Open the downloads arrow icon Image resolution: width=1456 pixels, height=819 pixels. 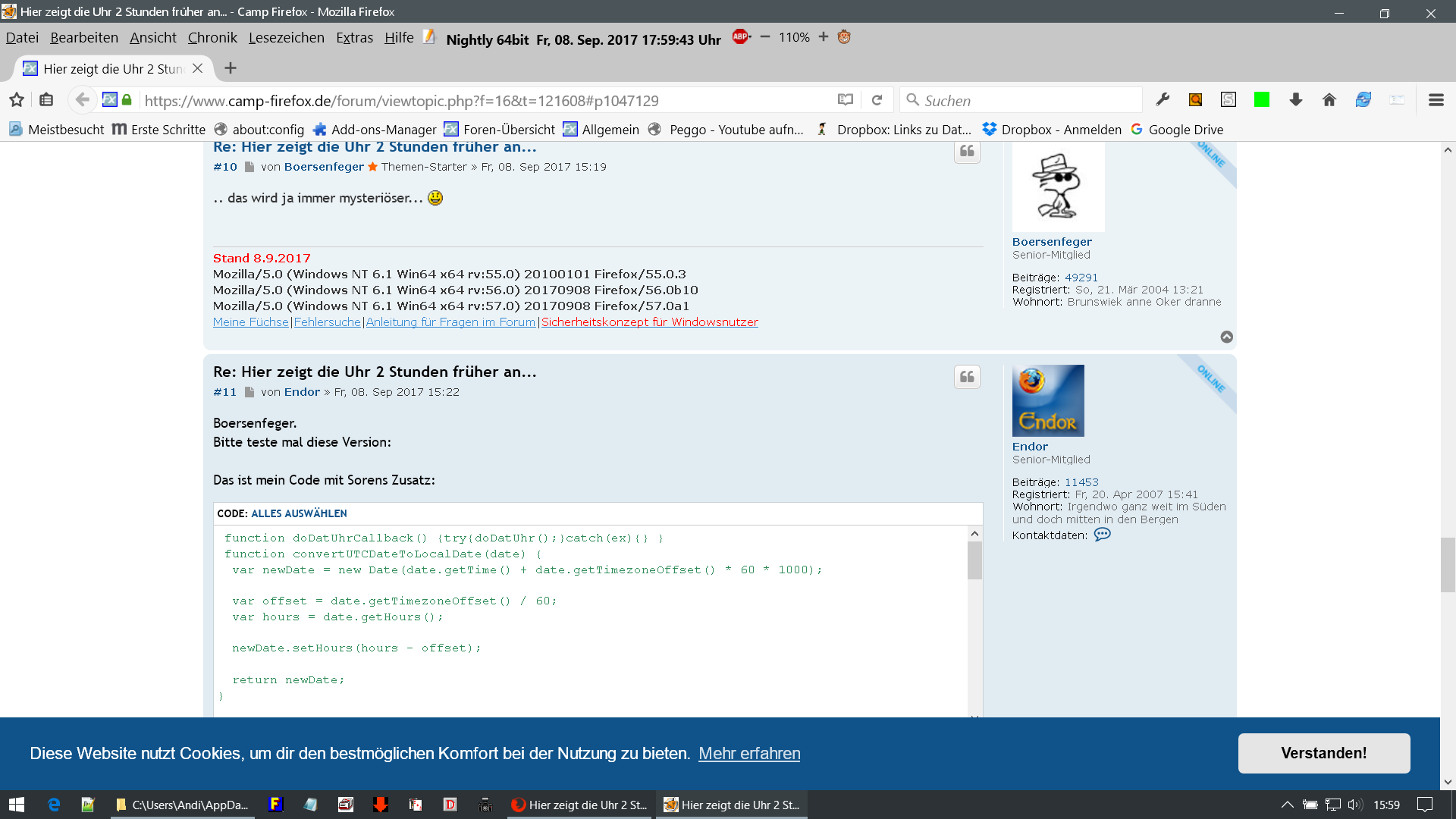(1295, 100)
